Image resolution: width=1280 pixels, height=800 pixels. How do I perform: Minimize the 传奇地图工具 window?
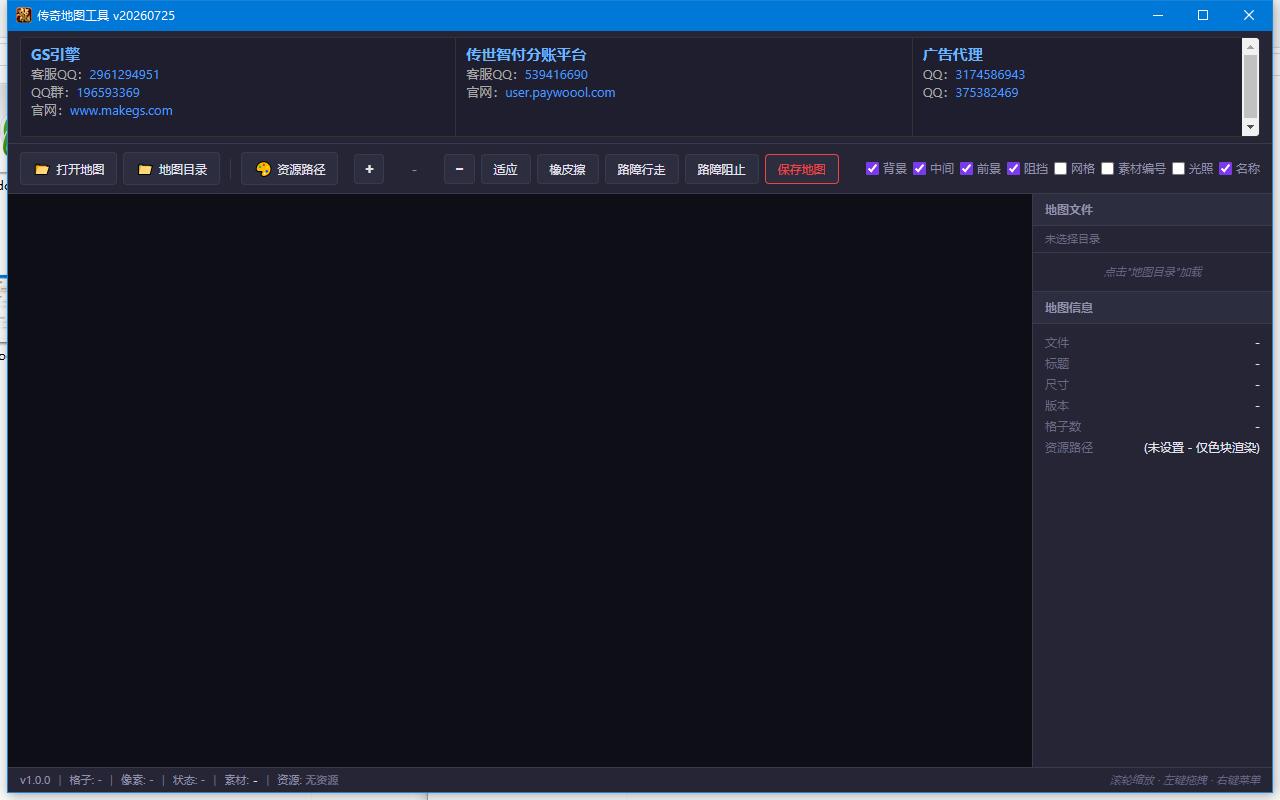[1158, 15]
